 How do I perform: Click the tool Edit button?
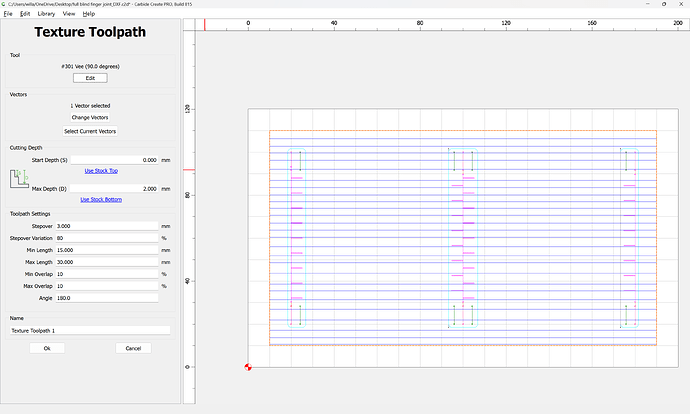pos(90,78)
